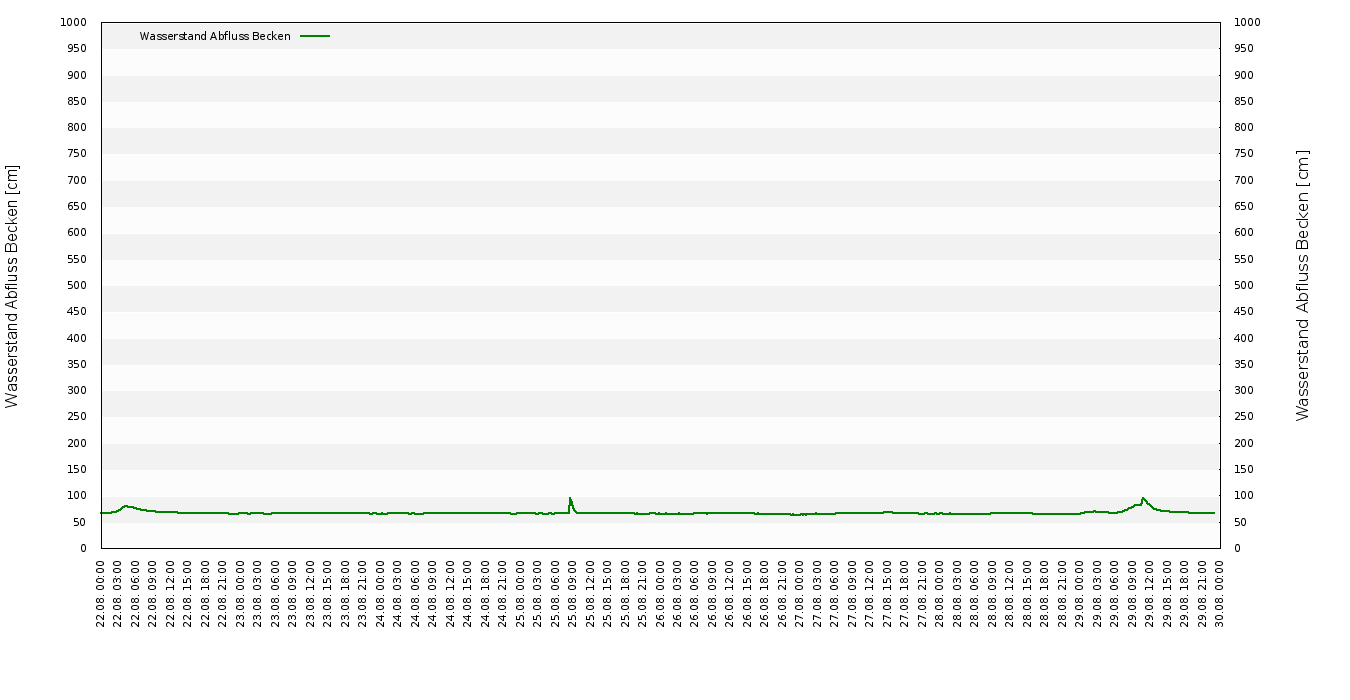Click the 28.08. 00:00 time label
Image resolution: width=1350 pixels, height=700 pixels.
coord(940,593)
